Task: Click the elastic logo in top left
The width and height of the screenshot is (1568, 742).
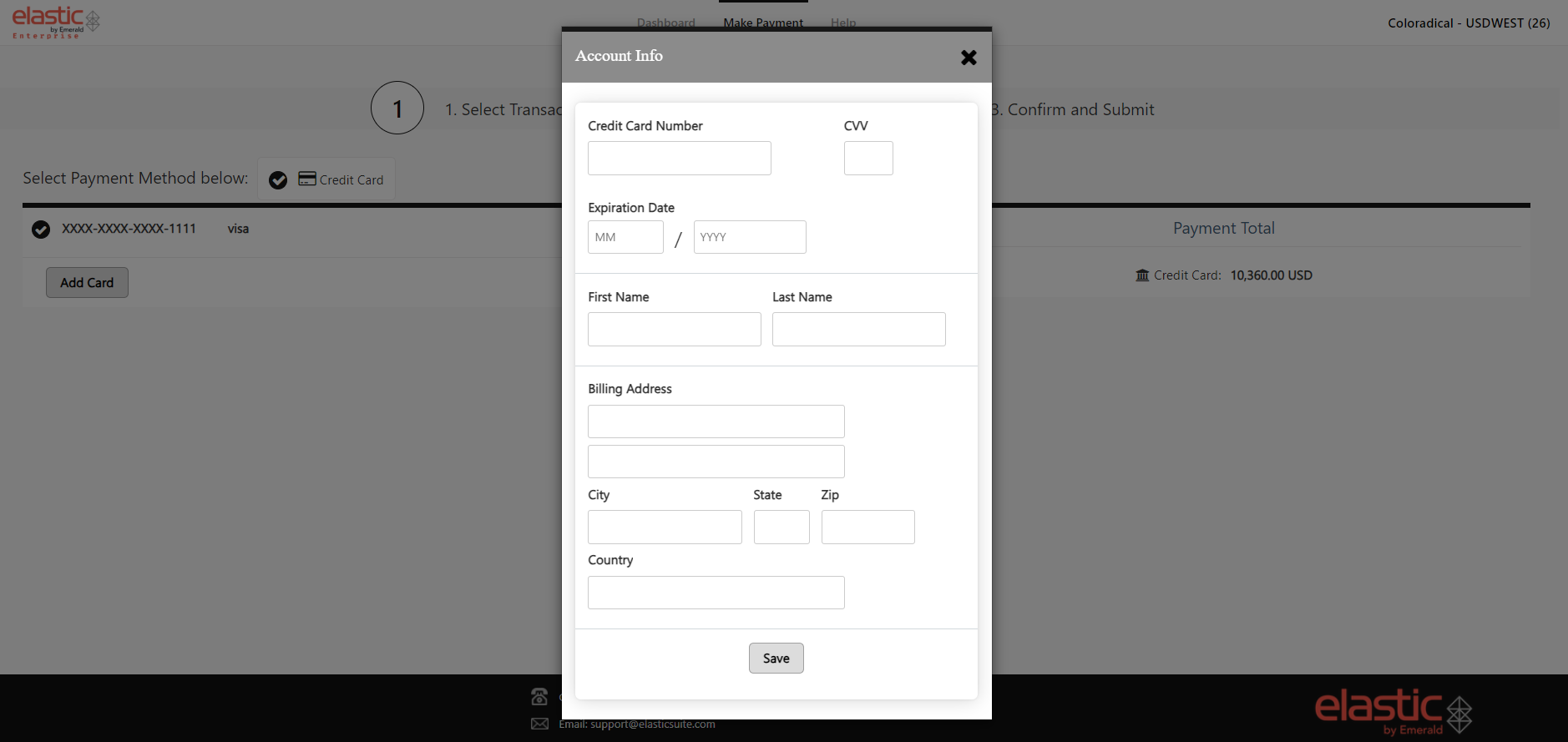Action: (x=55, y=23)
